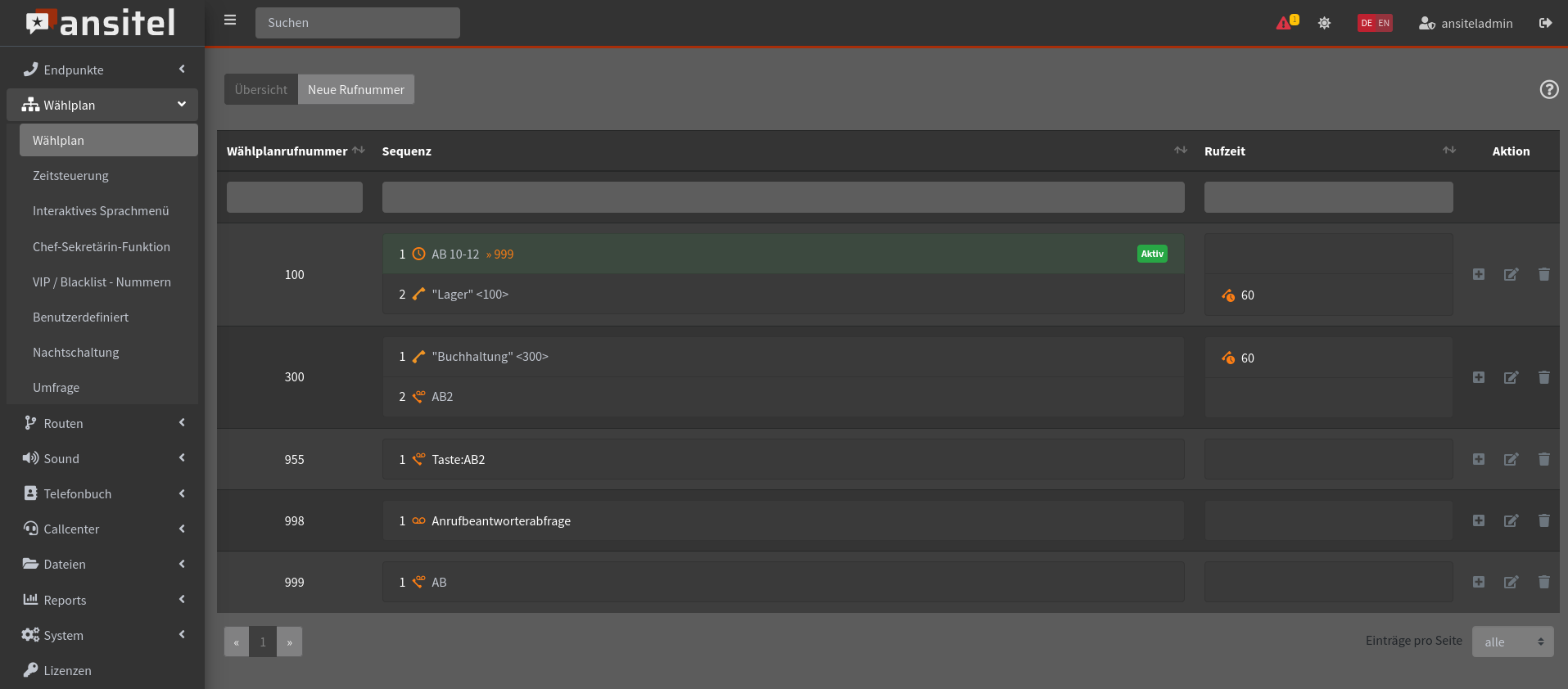
Task: Edit dial plan entry 300
Action: pyautogui.click(x=1511, y=377)
